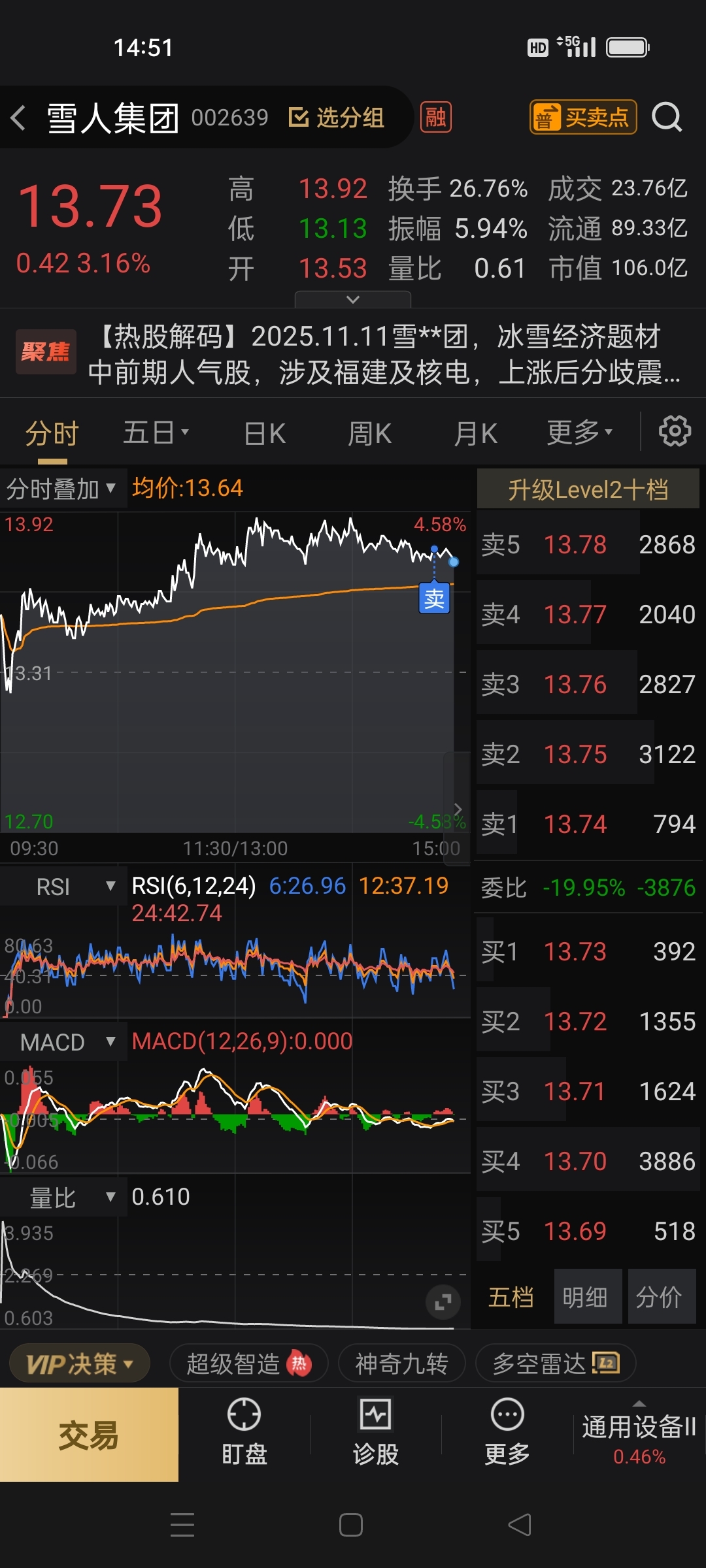Screen dimensions: 706x1568
Task: Tap the 卖4 13.77 order row
Action: point(588,614)
